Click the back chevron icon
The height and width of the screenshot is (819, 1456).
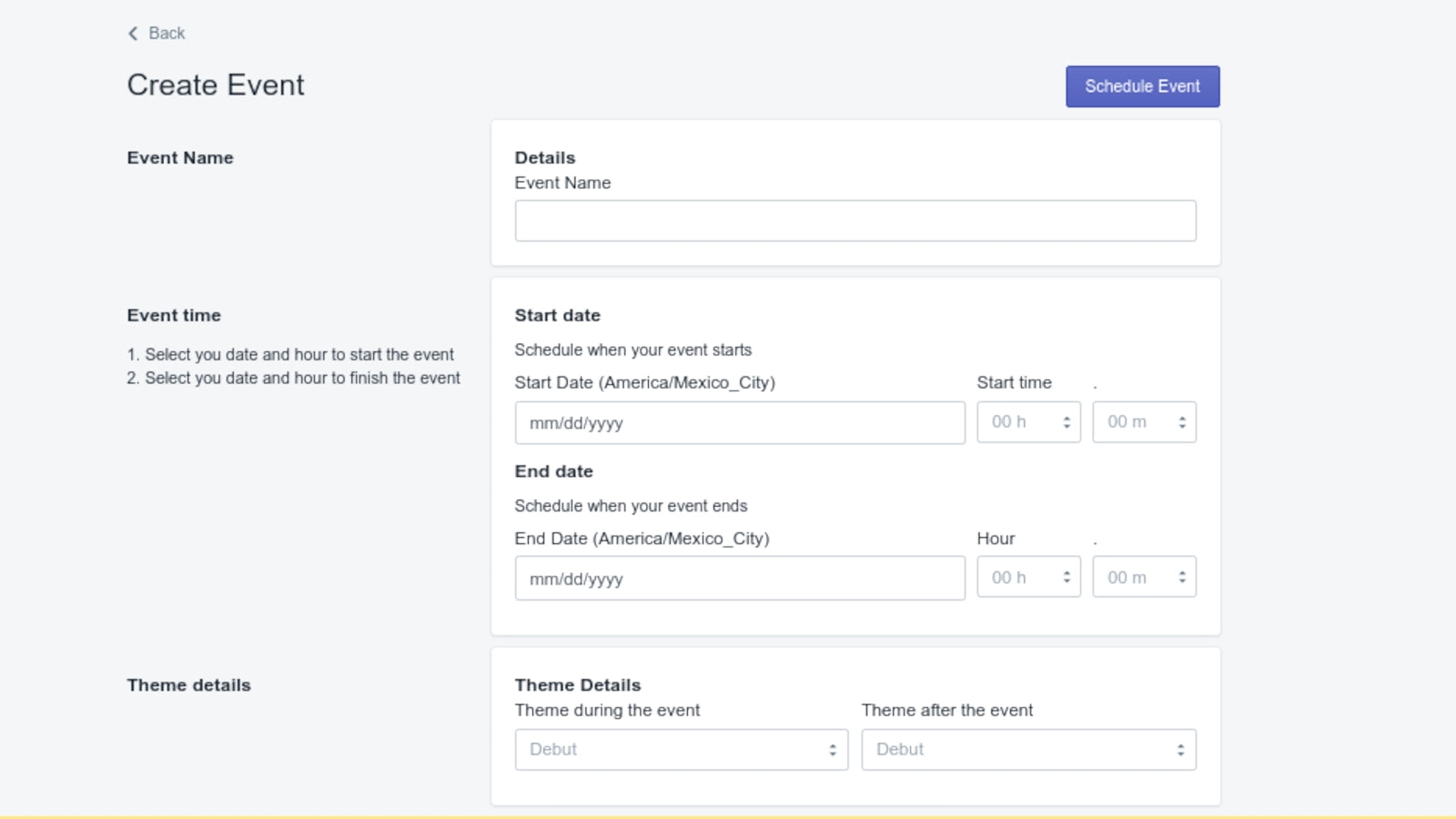tap(133, 33)
